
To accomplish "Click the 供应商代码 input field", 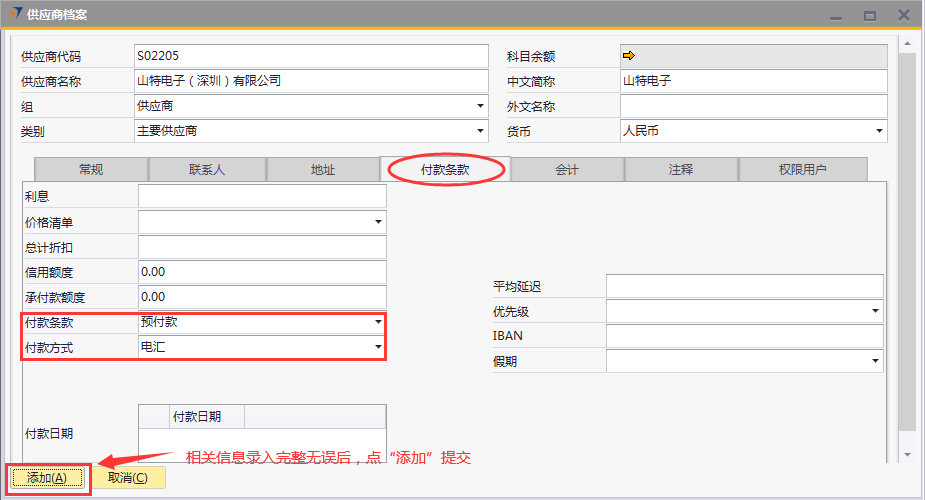I will (x=310, y=56).
